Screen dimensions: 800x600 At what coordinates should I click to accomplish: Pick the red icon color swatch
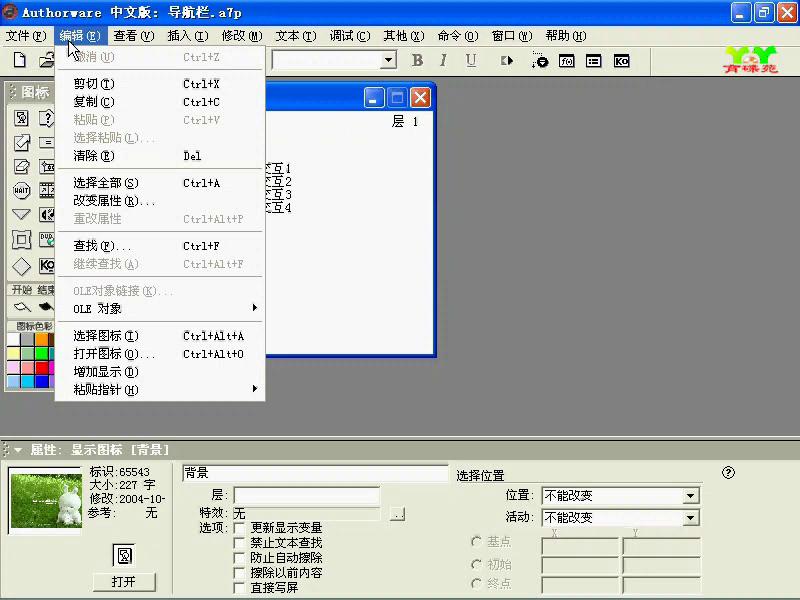coord(42,367)
